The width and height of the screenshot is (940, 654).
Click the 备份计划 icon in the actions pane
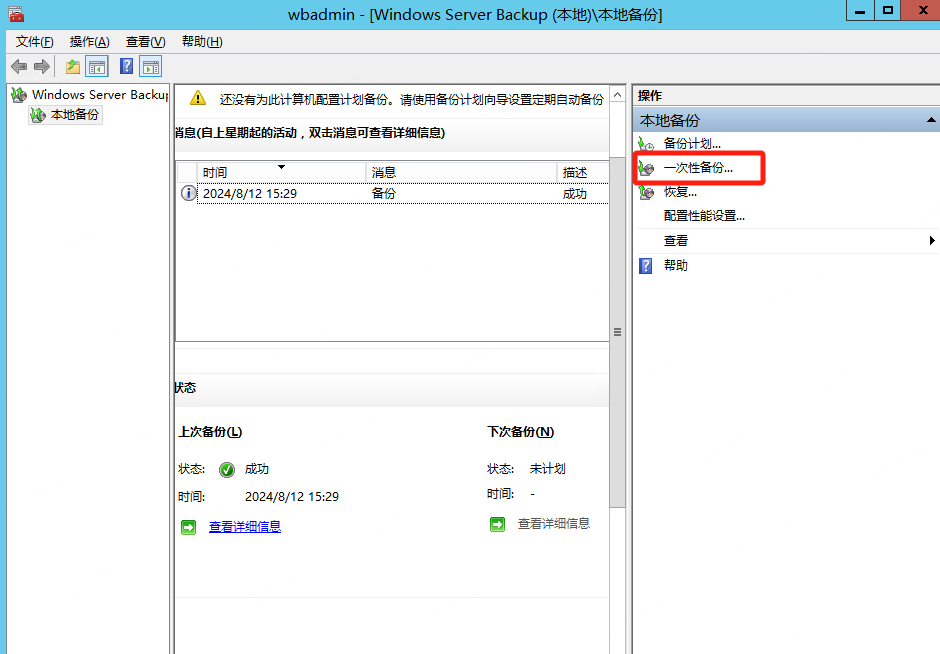coord(646,144)
